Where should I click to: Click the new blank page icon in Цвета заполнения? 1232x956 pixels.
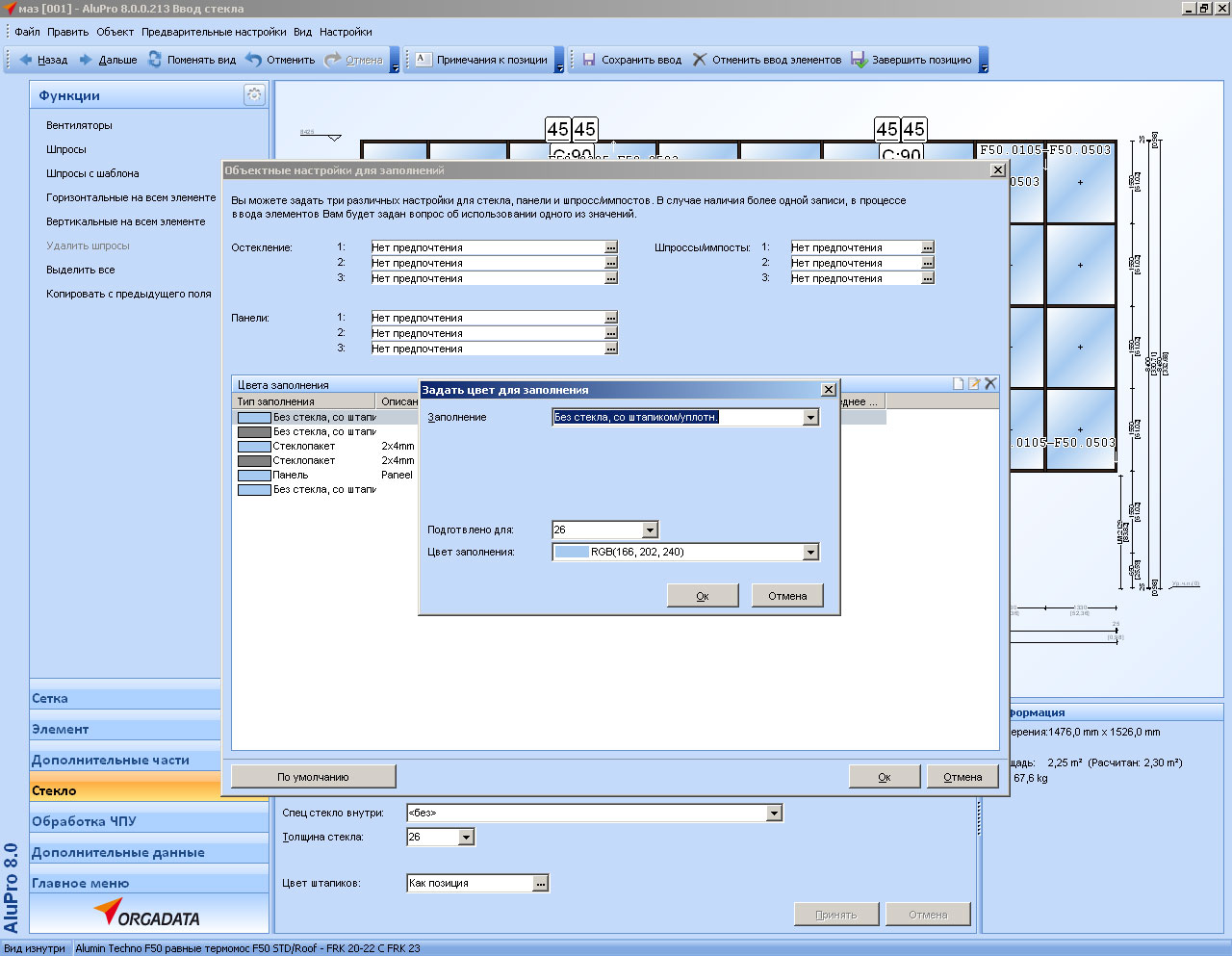coord(959,383)
